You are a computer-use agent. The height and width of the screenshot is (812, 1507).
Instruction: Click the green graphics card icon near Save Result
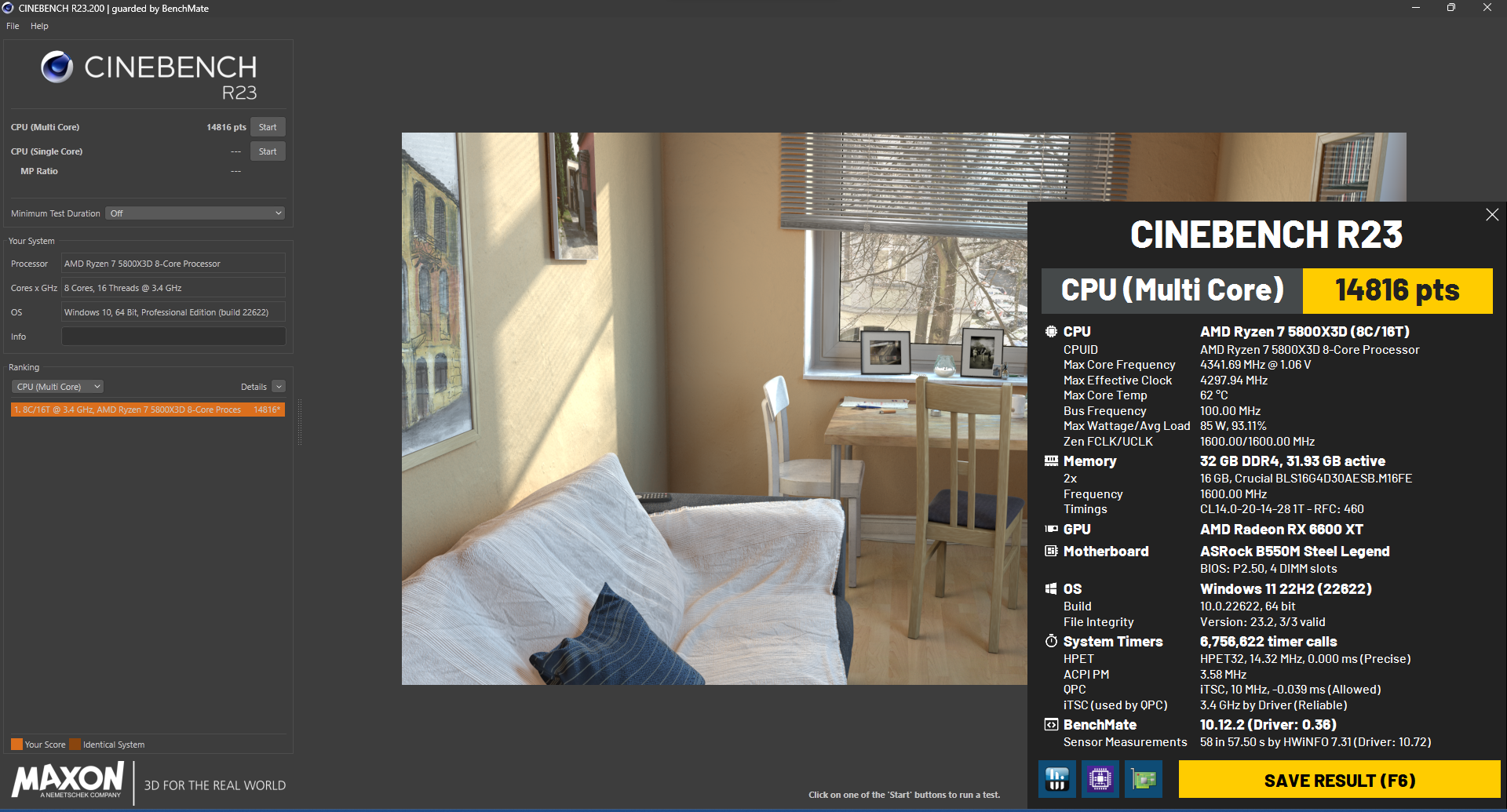point(1143,779)
